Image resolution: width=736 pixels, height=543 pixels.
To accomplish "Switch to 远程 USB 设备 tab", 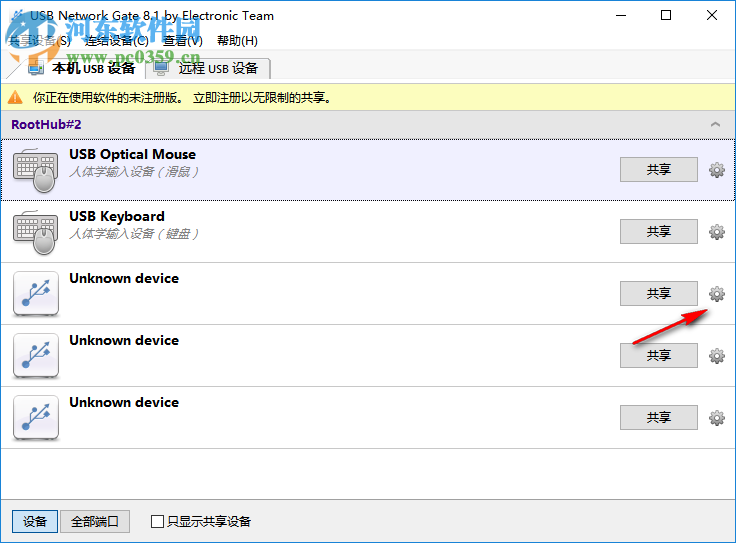I will tap(208, 69).
